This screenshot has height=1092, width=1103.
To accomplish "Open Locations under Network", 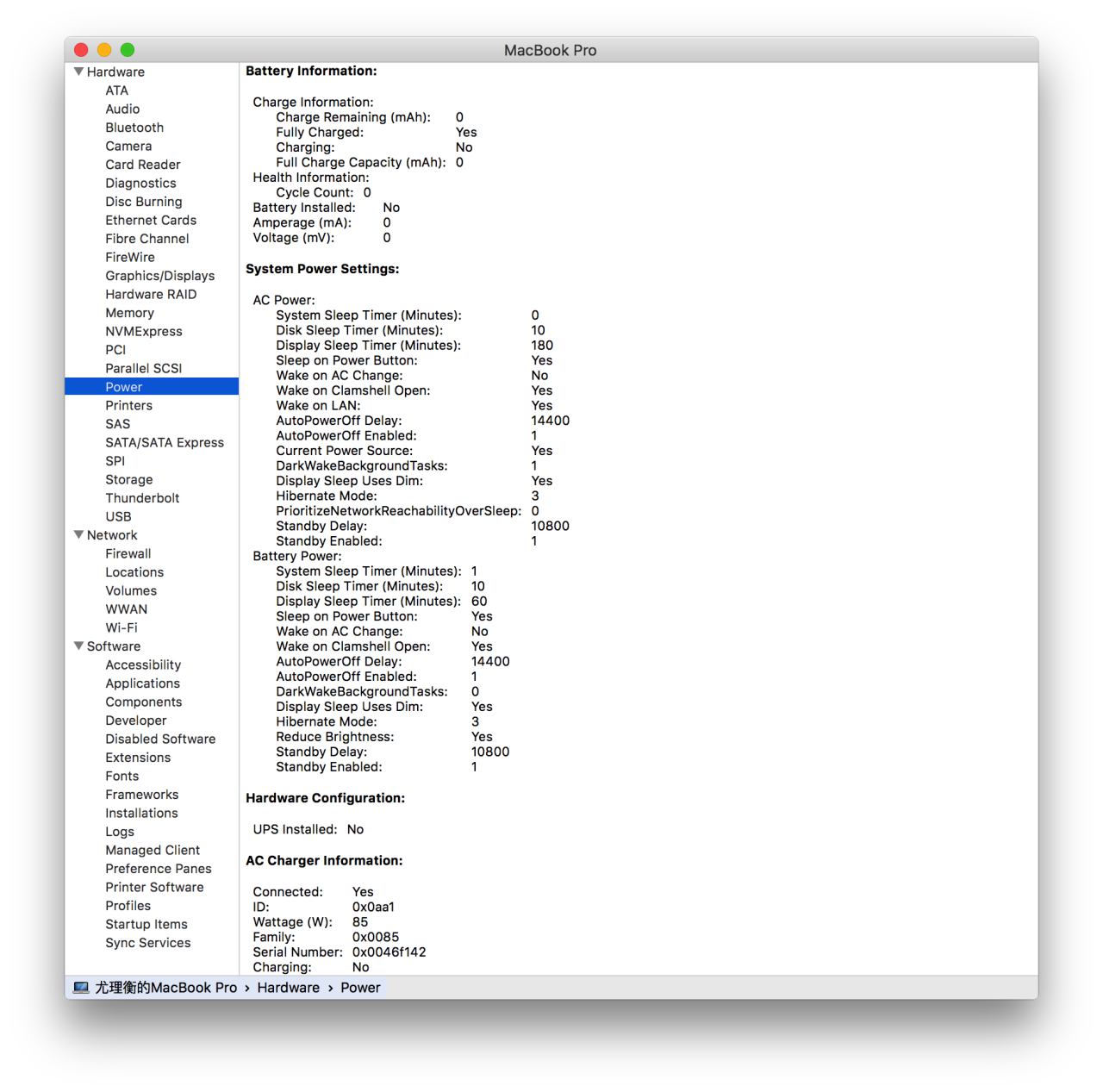I will [x=134, y=572].
